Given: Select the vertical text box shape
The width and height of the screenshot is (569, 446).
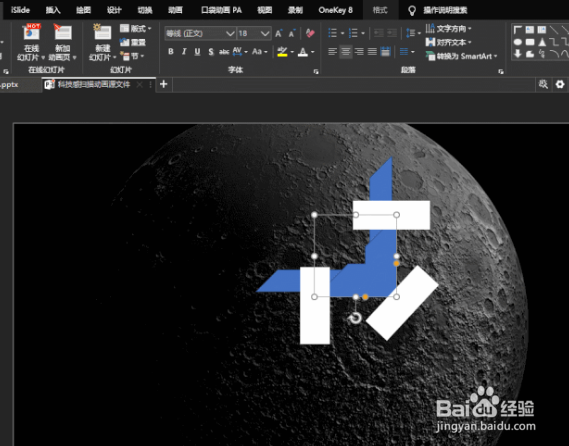Looking at the screenshot, I should tap(542, 30).
